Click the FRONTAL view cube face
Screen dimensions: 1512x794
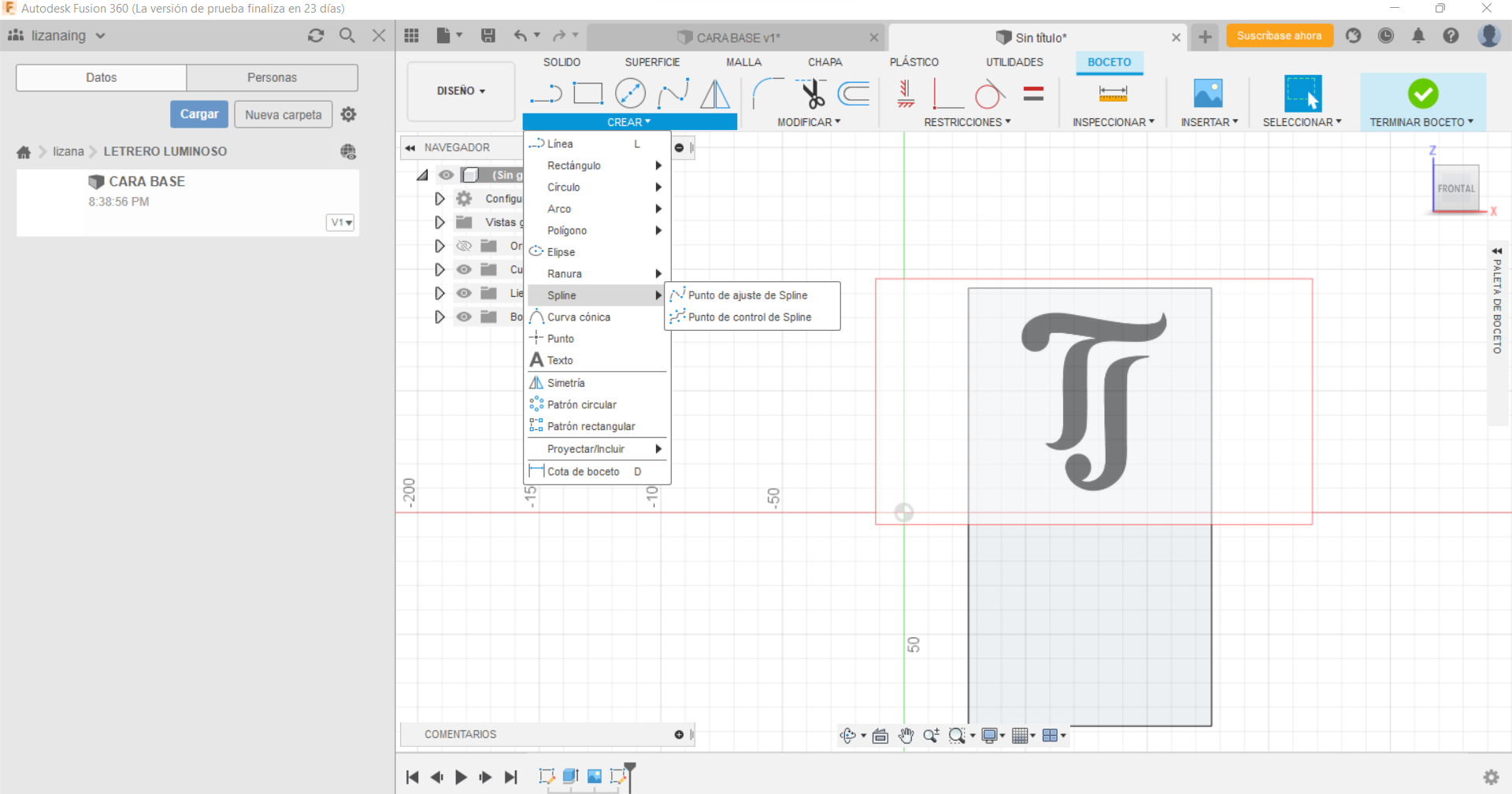coord(1455,188)
